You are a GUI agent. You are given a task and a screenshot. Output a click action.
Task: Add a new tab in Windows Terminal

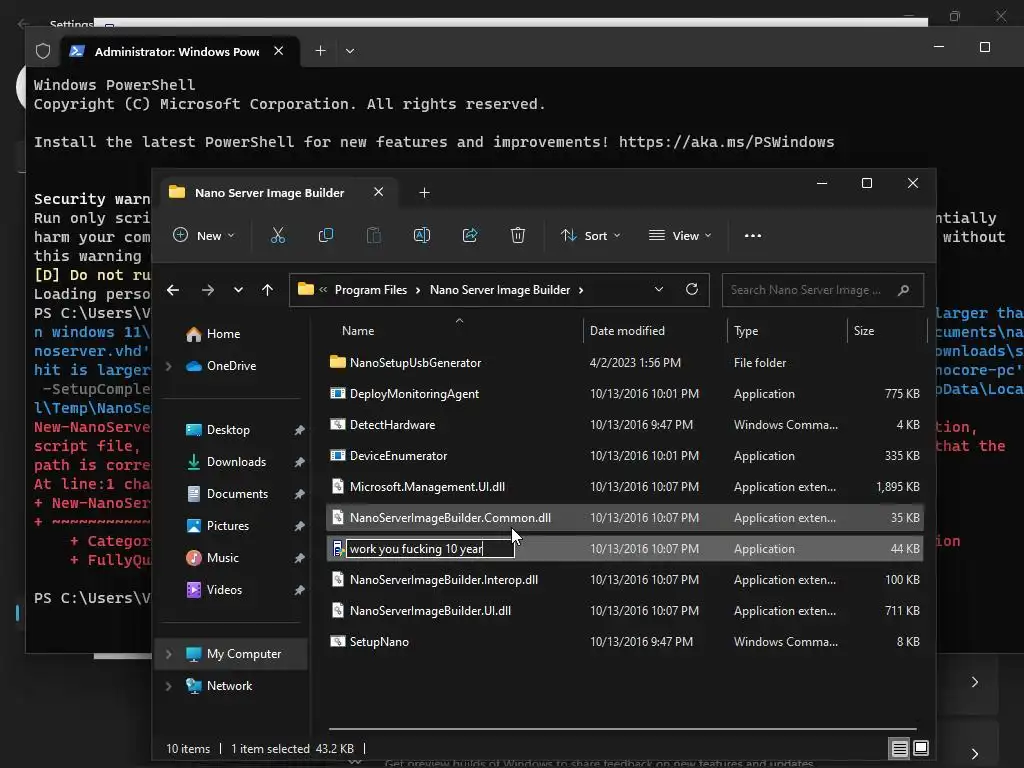click(321, 51)
